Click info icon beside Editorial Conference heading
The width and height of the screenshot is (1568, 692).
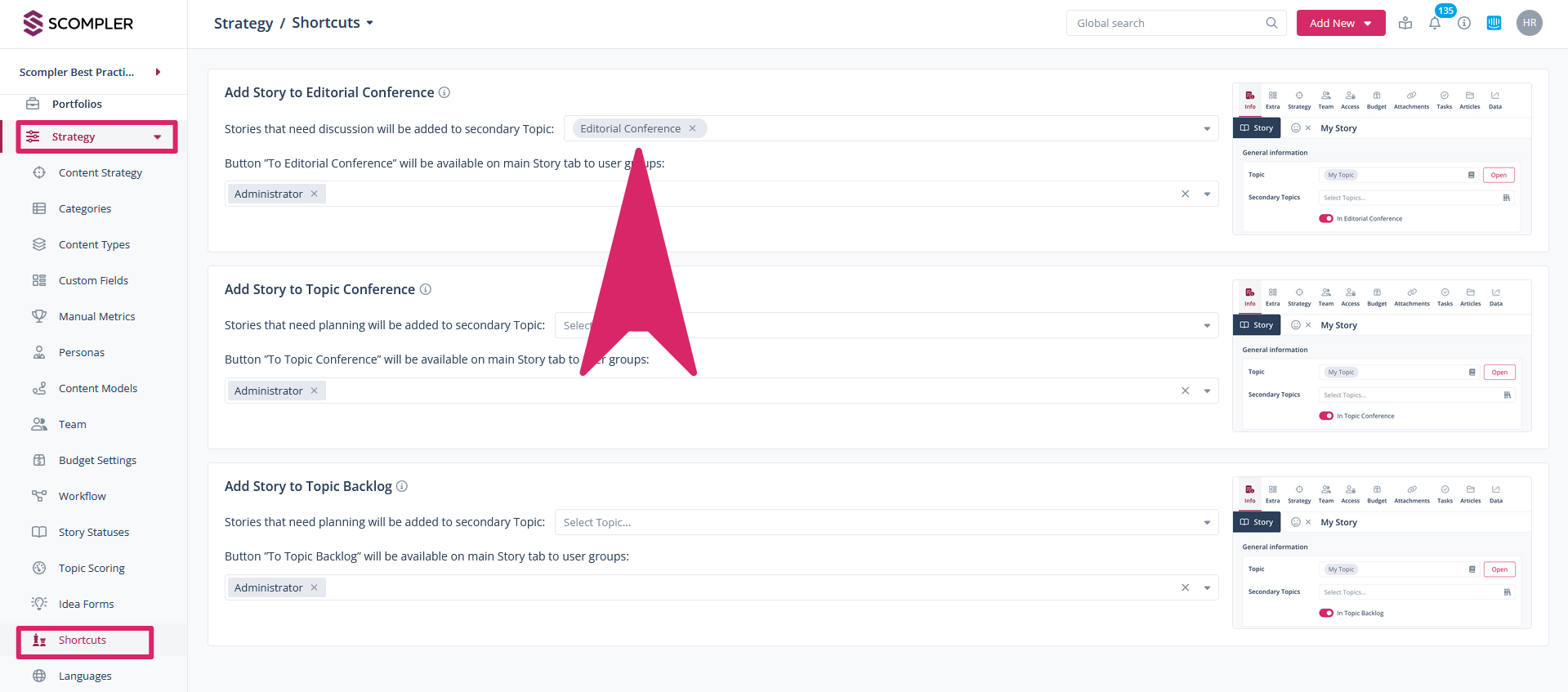(x=444, y=92)
